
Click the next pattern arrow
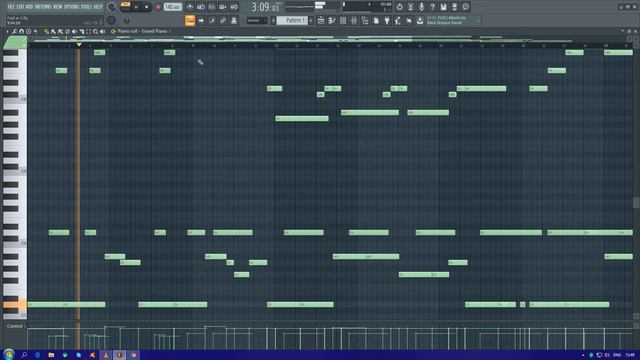(x=311, y=20)
